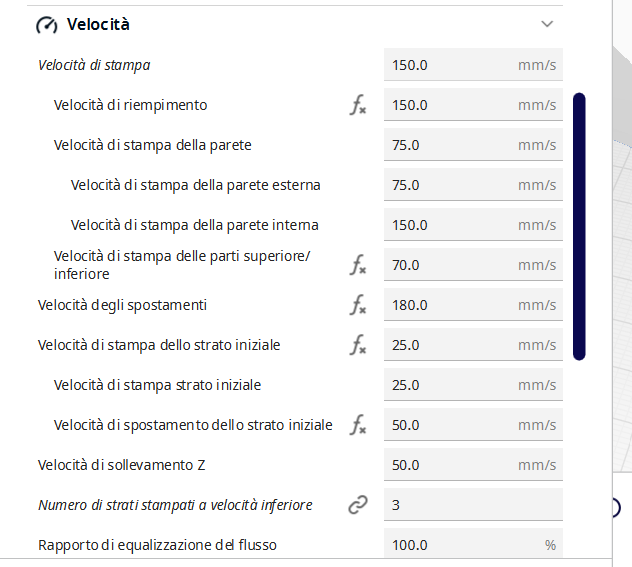
Task: Click the parete interna speed field
Action: click(450, 225)
